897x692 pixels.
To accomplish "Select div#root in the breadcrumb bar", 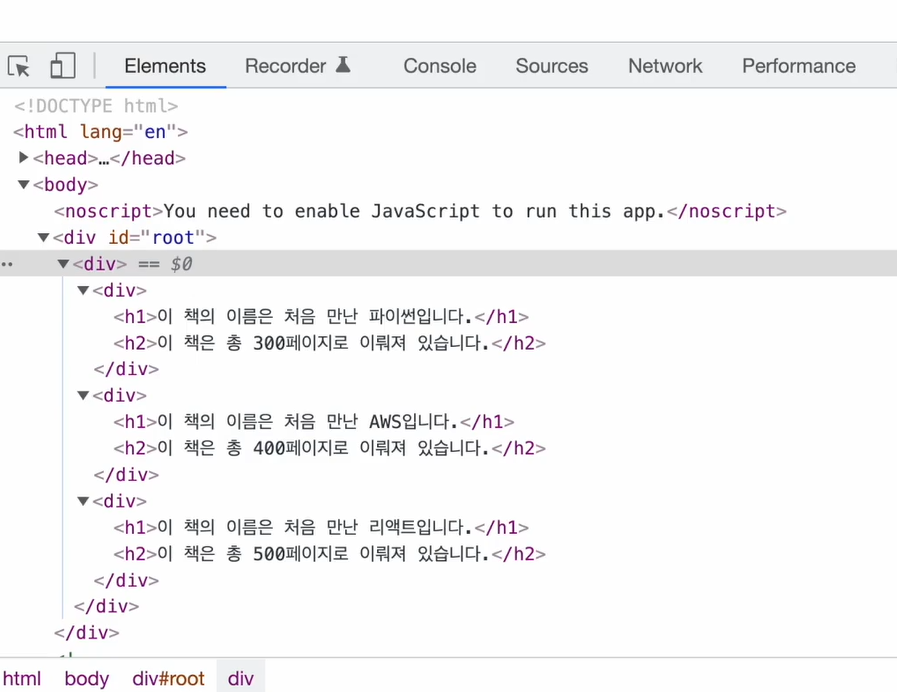I will pos(168,678).
